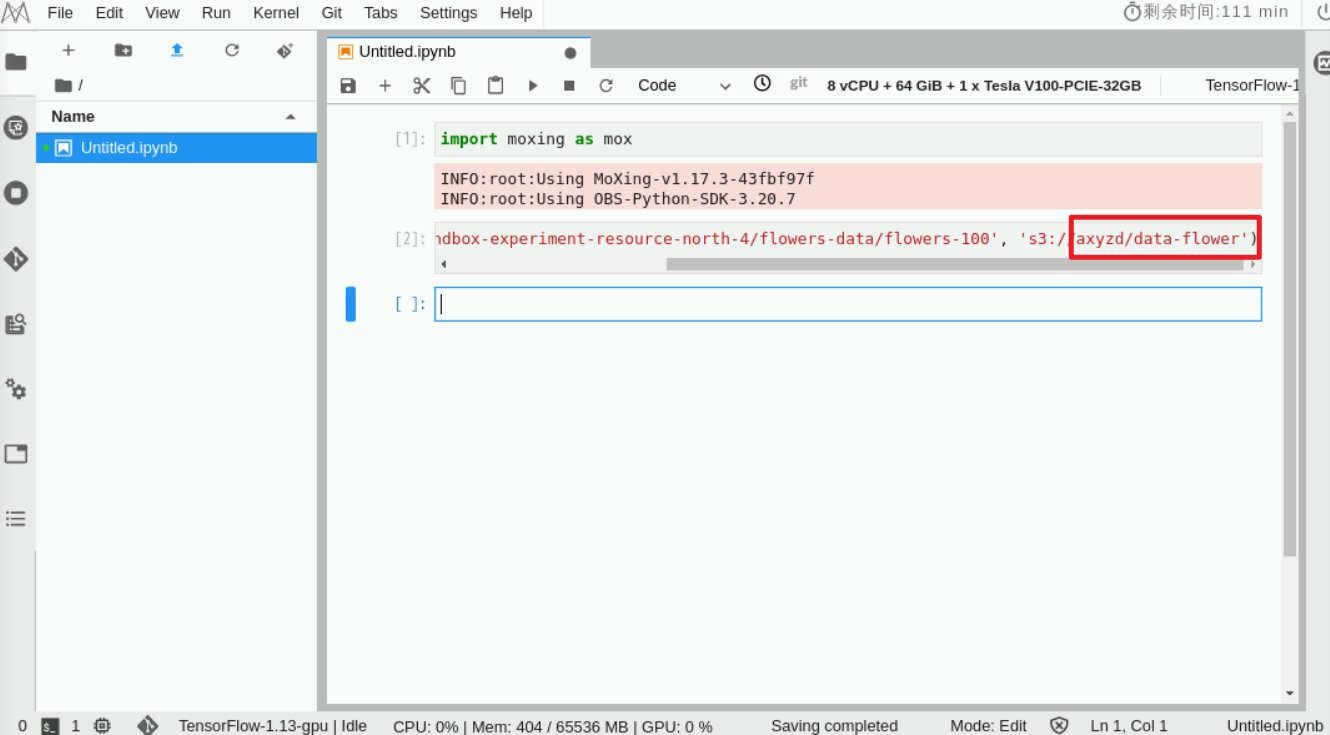The image size is (1330, 735).
Task: Open the Run menu
Action: (216, 13)
